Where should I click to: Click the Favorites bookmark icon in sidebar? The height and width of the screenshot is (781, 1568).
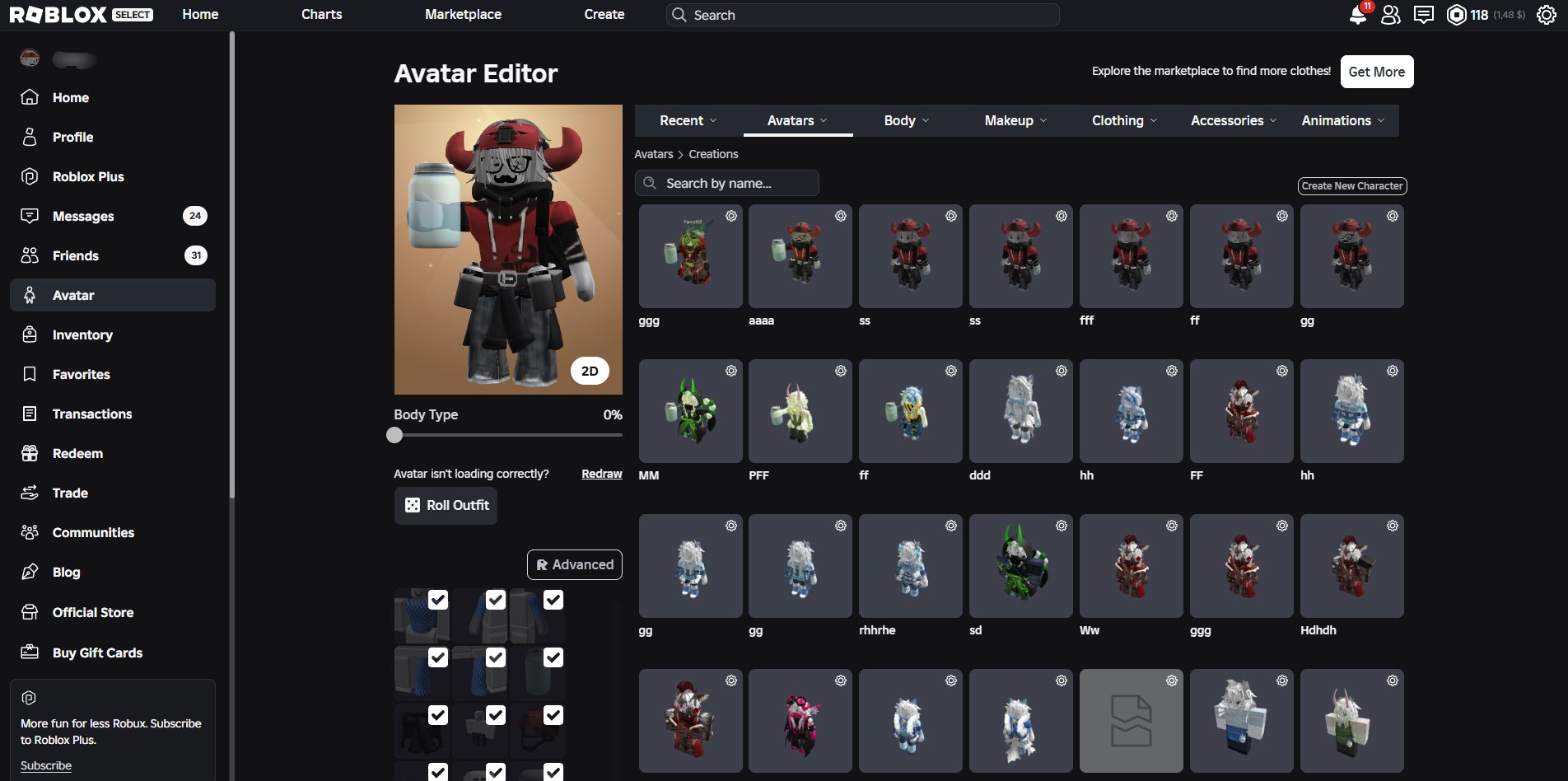click(x=30, y=374)
